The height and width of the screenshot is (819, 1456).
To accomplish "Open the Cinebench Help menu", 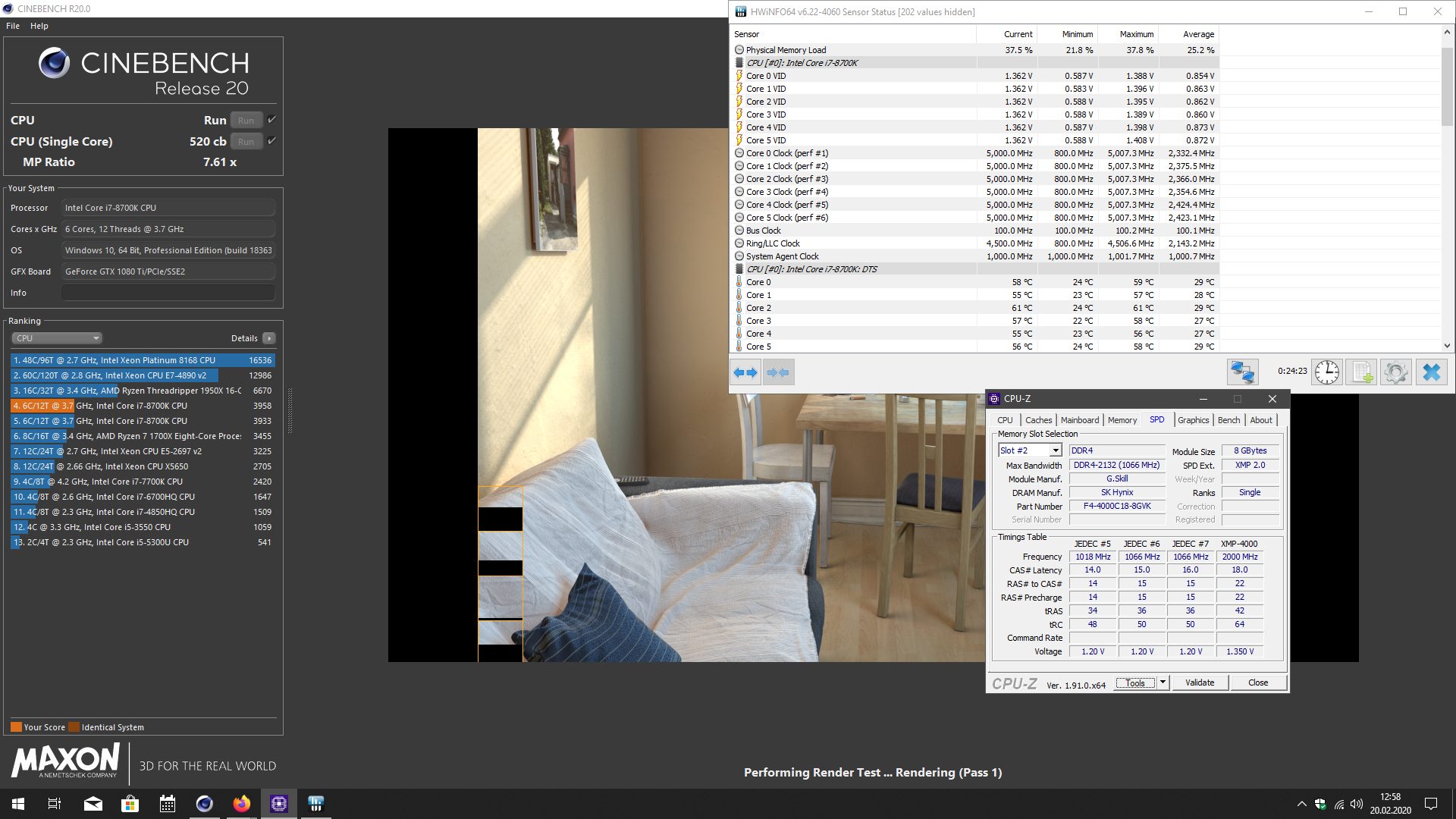I will (x=39, y=26).
